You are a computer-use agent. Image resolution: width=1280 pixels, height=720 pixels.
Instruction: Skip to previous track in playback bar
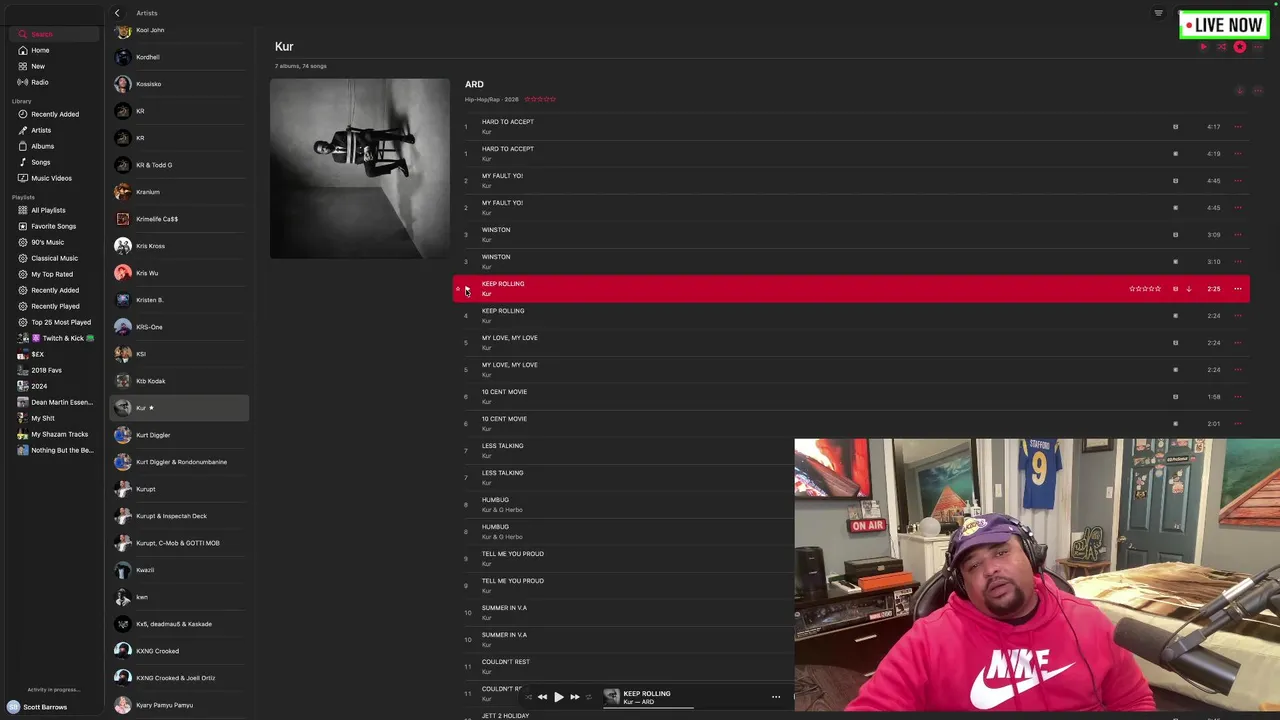pyautogui.click(x=542, y=697)
